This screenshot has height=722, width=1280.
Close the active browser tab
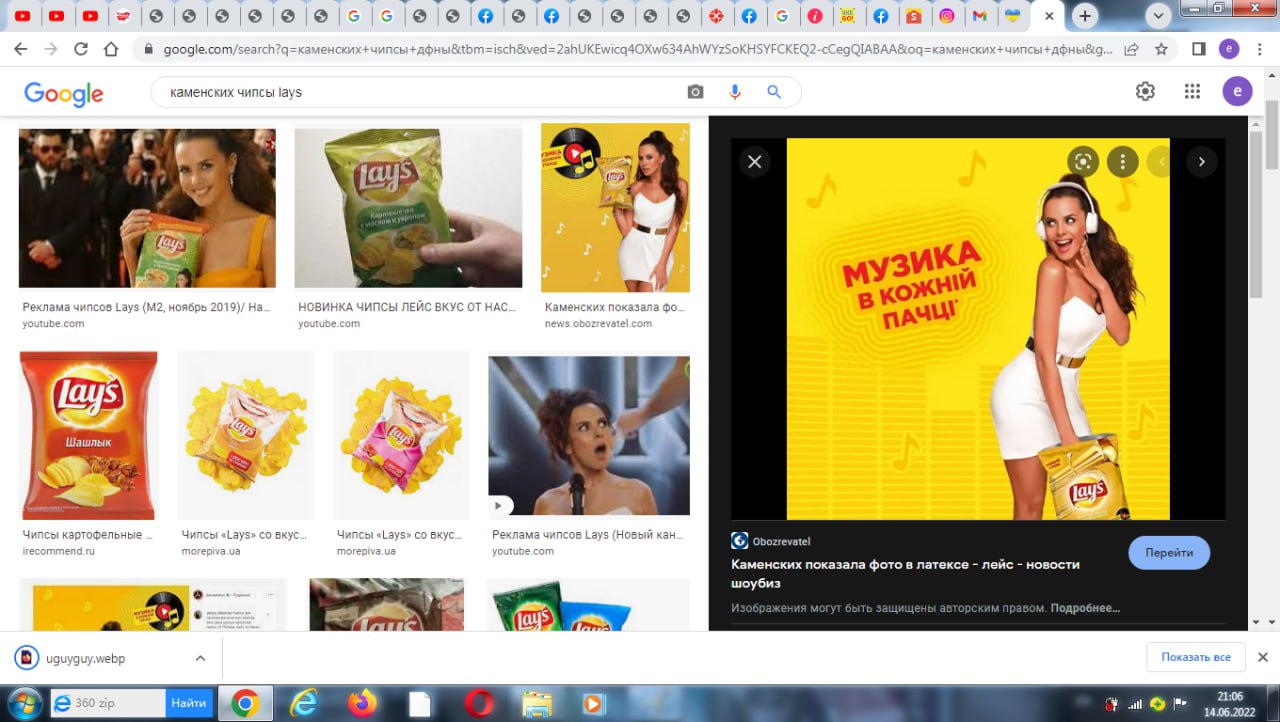pos(1048,16)
